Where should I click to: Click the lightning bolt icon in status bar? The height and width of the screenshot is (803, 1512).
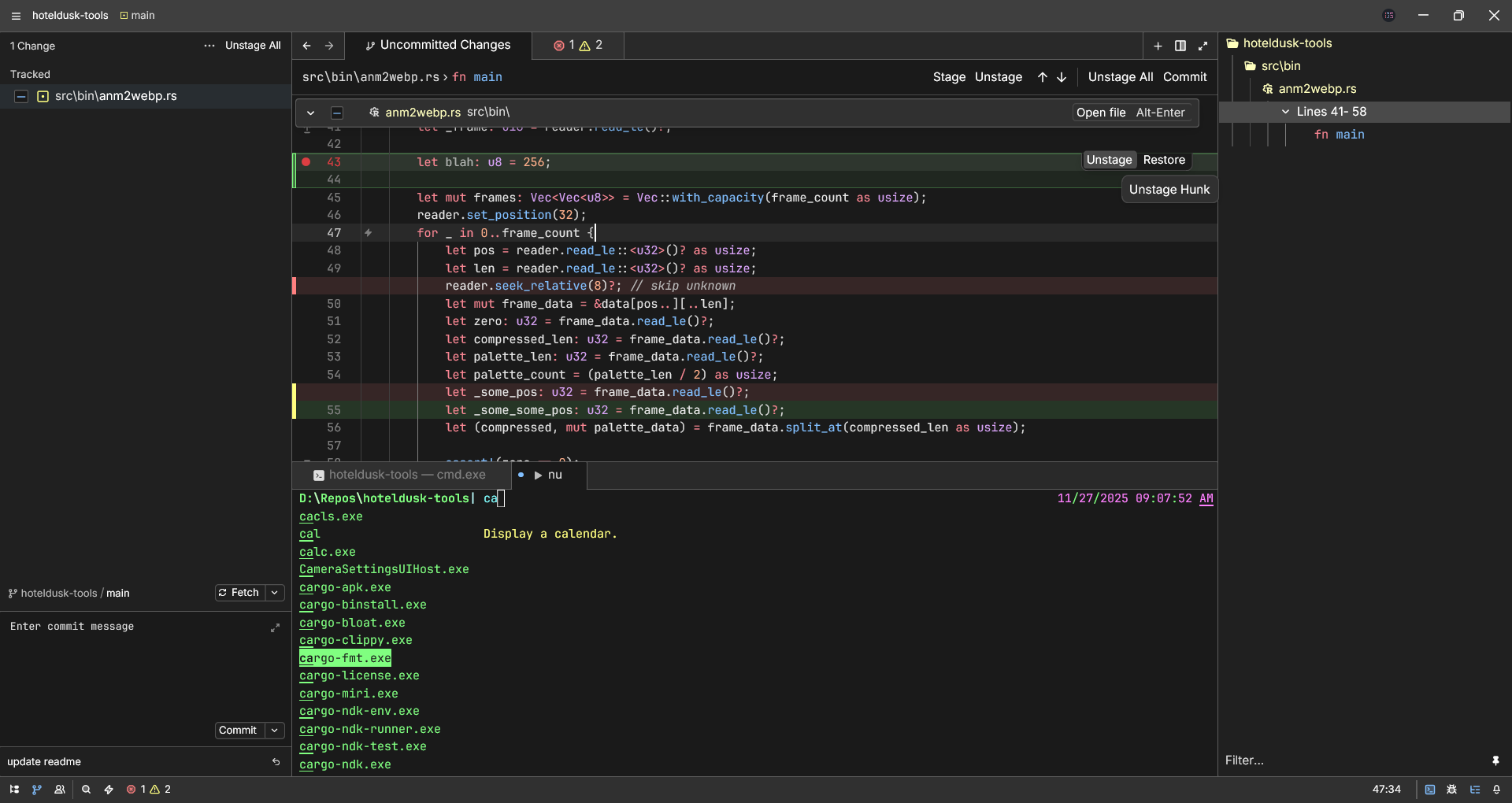click(x=109, y=790)
